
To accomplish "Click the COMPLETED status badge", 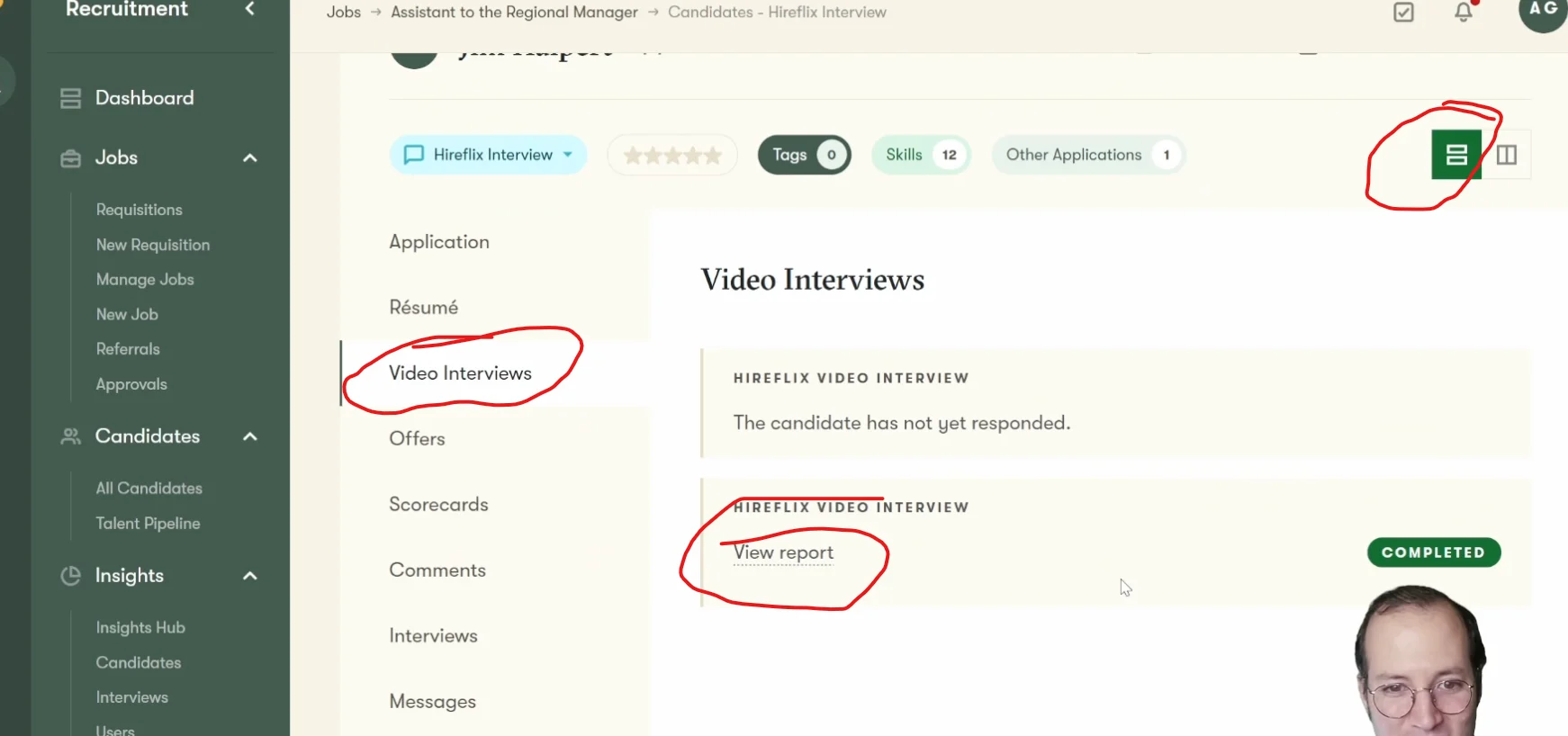I will tap(1434, 552).
